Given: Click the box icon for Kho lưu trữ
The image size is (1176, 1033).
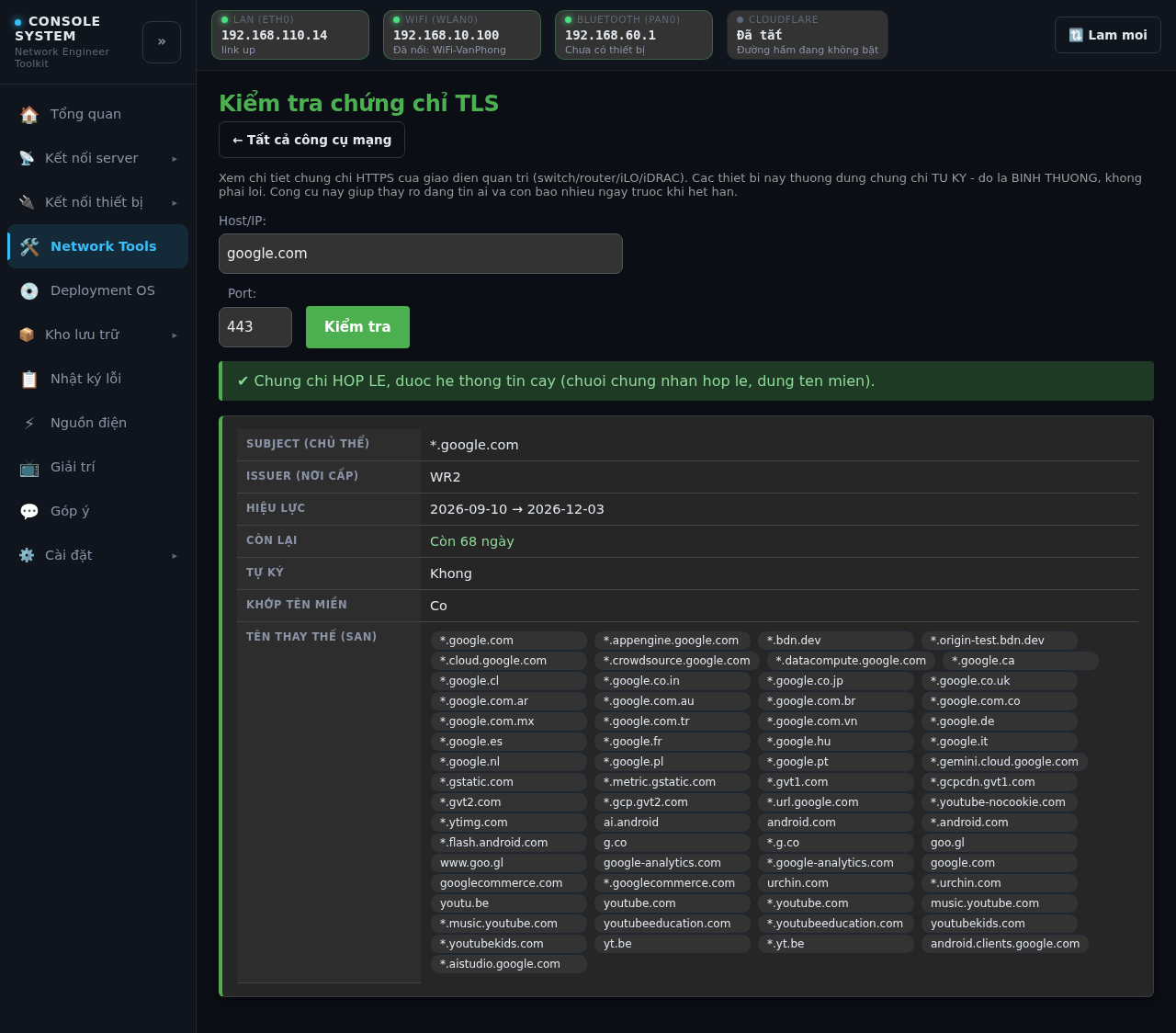Looking at the screenshot, I should [x=27, y=335].
